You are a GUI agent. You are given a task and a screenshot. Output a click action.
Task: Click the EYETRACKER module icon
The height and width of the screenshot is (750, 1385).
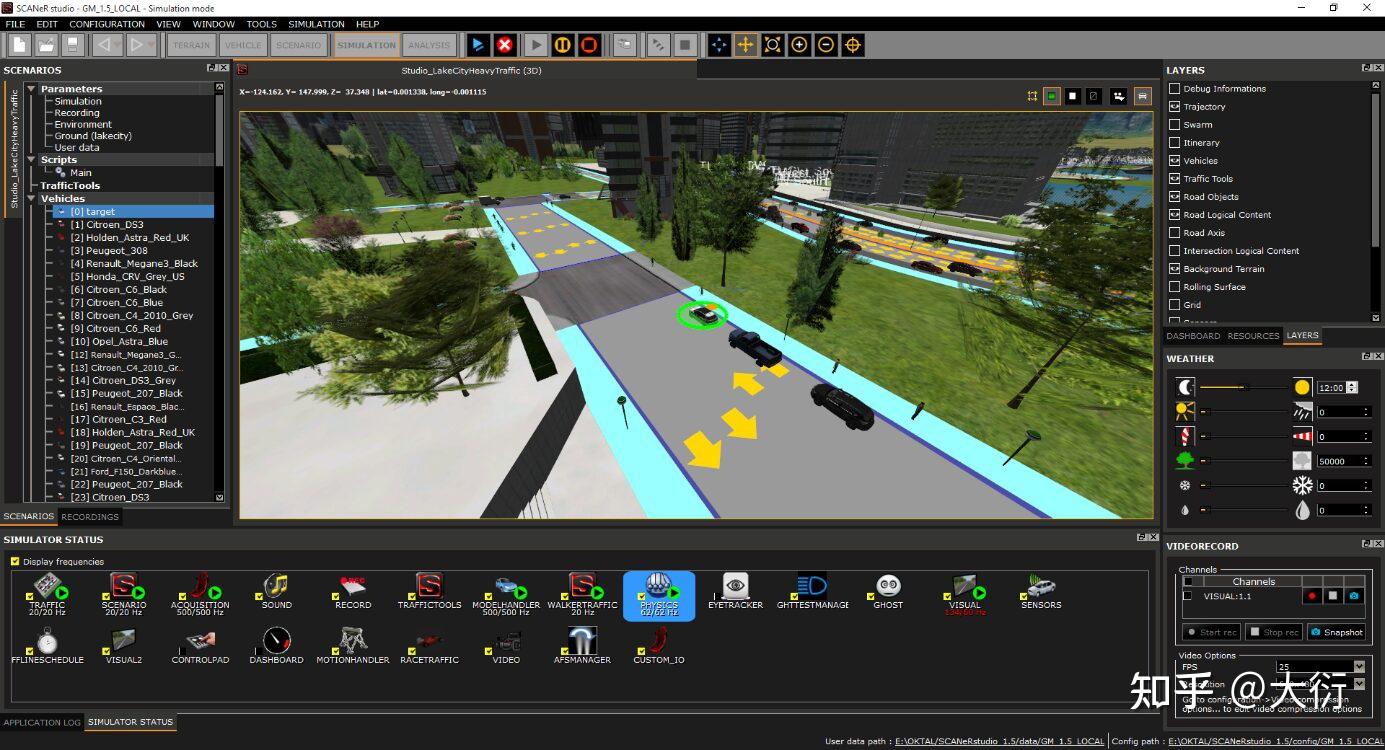[735, 592]
